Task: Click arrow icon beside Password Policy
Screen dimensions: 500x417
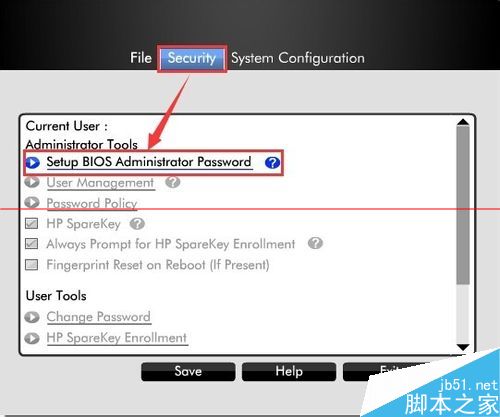Action: coord(32,202)
